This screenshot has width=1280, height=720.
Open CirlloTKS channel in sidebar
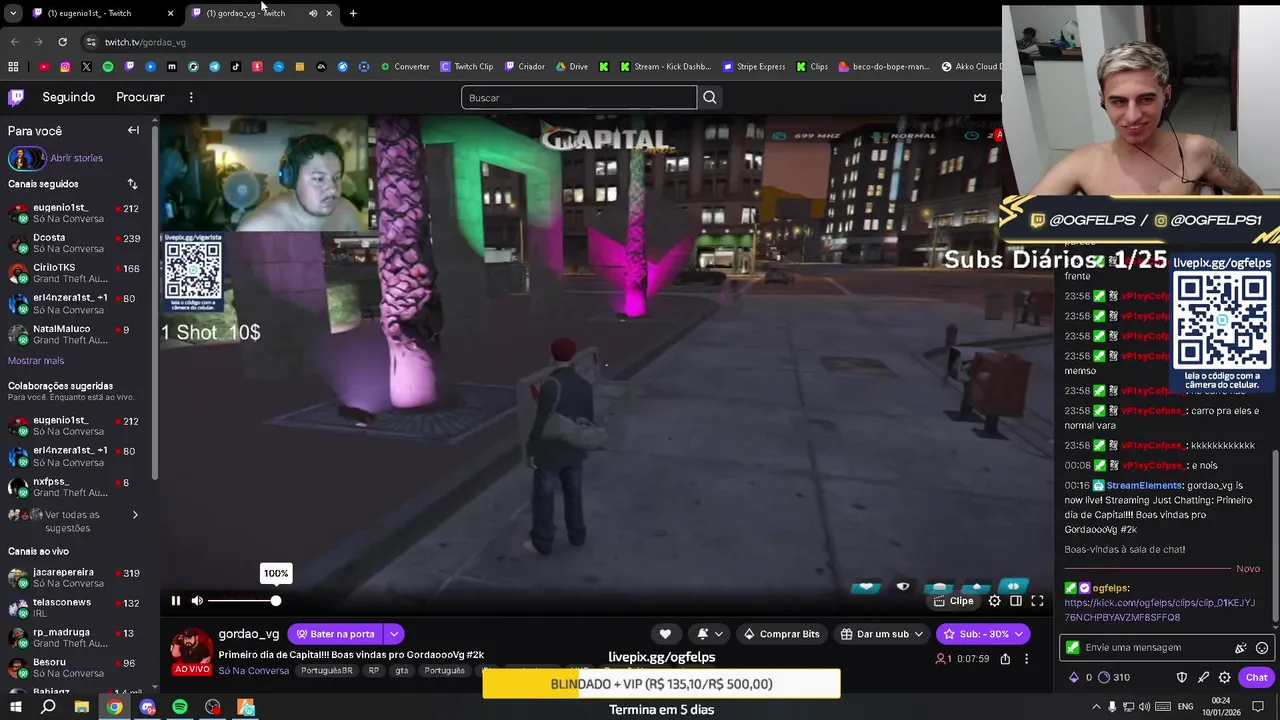pos(74,273)
